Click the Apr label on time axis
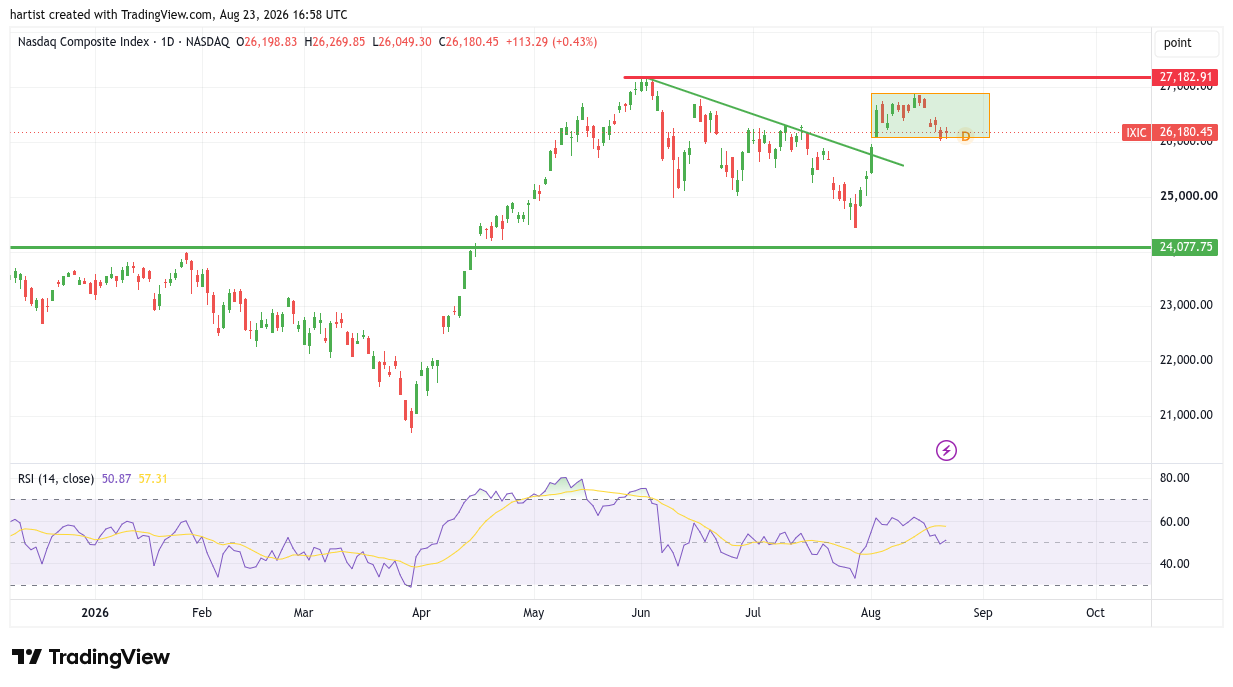The width and height of the screenshot is (1233, 687). tap(421, 613)
